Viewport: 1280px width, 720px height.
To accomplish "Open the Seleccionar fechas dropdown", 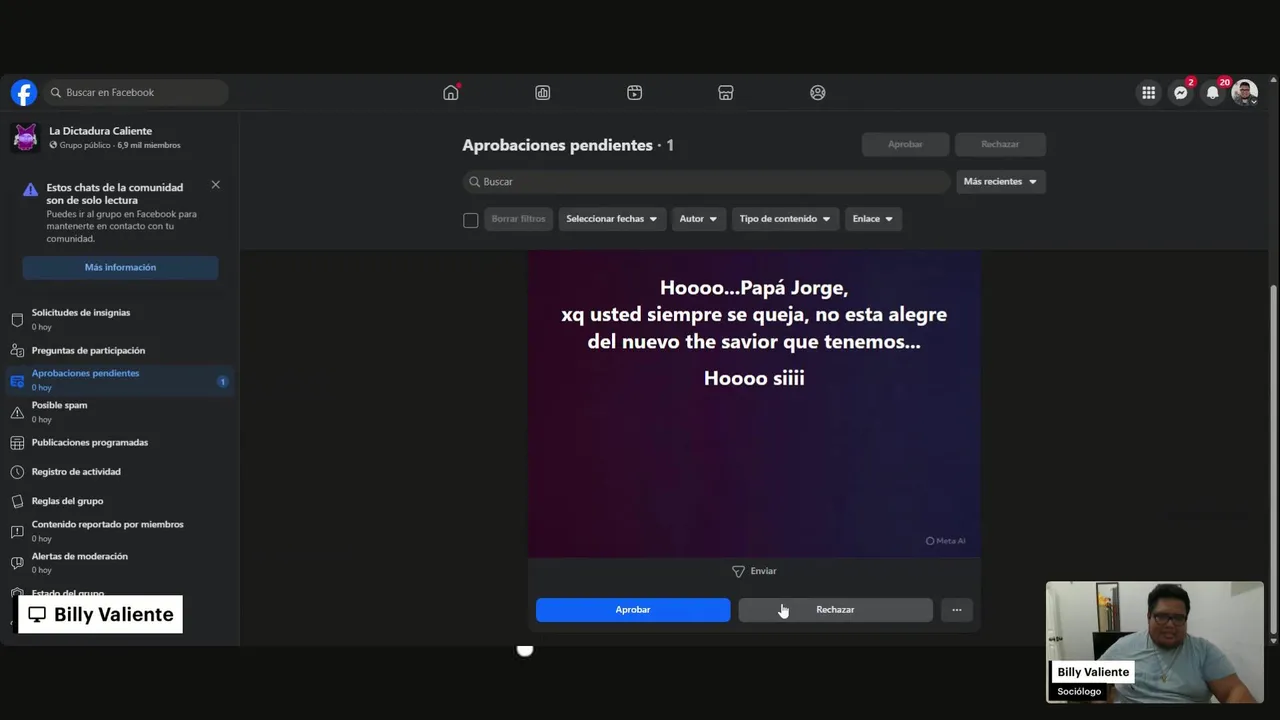I will point(612,219).
